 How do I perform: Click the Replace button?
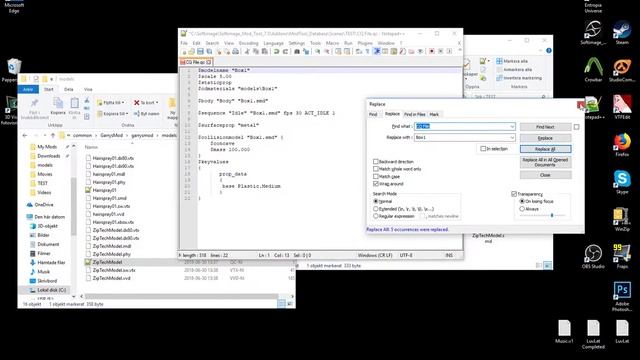545,138
